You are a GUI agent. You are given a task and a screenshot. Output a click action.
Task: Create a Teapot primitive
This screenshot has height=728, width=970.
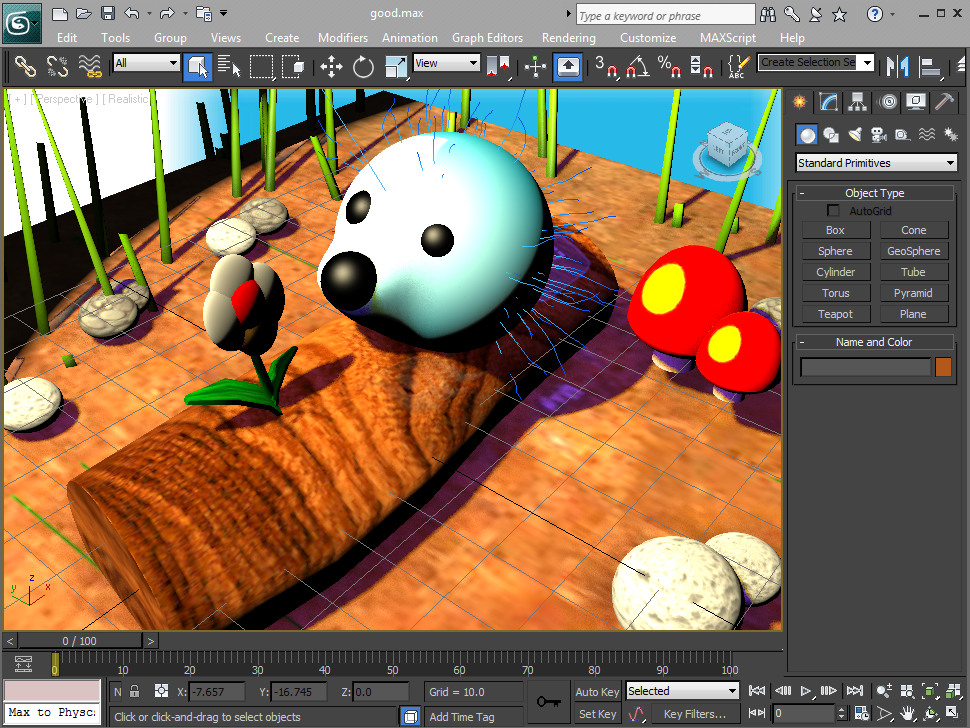(836, 314)
